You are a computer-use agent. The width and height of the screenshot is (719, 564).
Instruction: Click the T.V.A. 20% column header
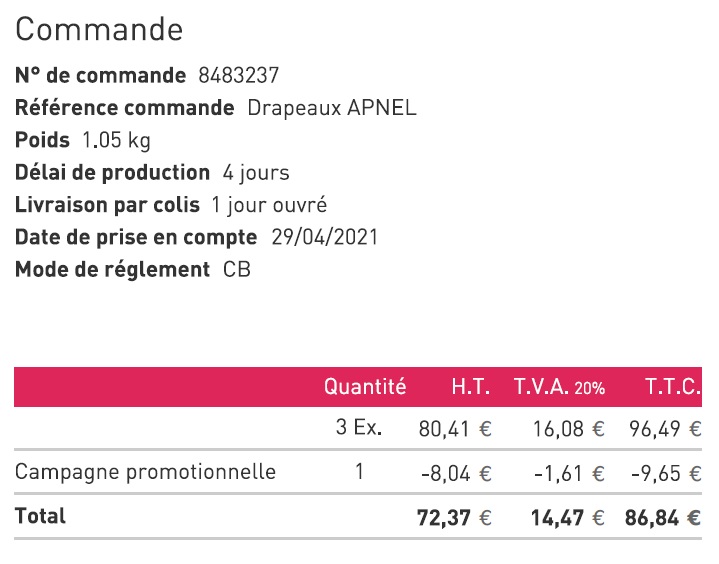click(x=559, y=387)
